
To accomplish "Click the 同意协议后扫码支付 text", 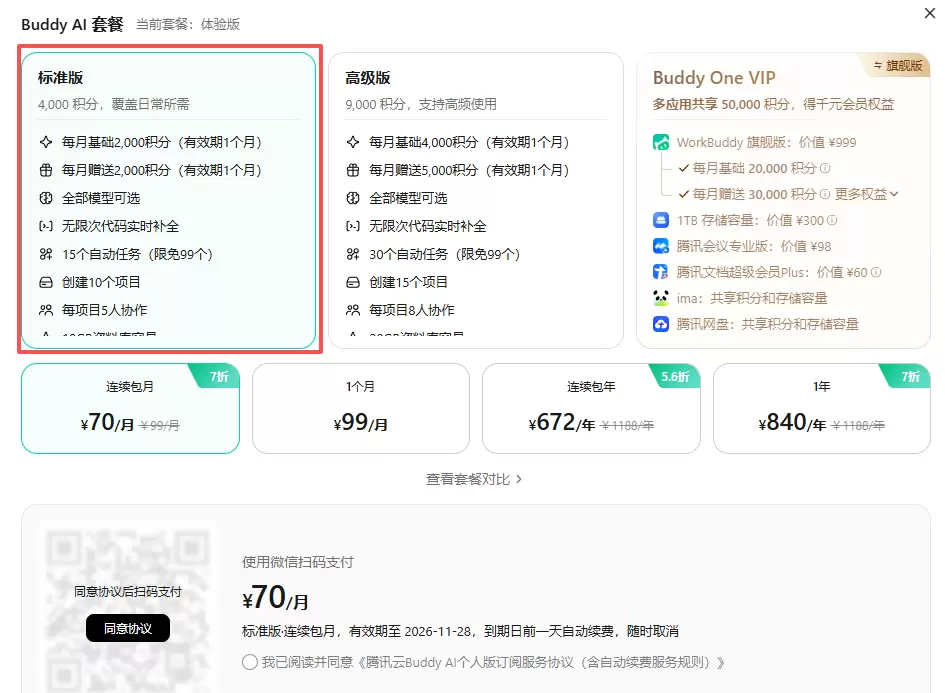I will point(128,592).
